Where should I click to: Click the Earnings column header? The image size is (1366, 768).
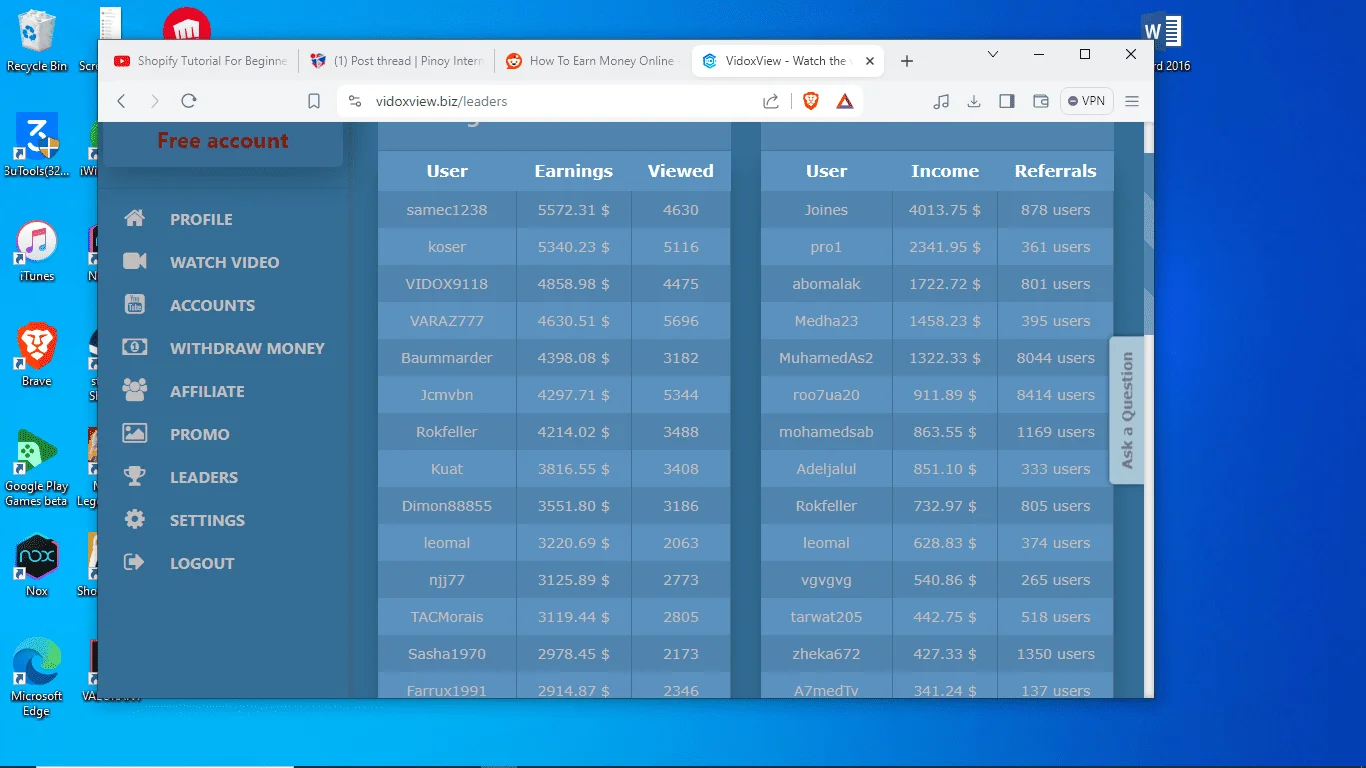pos(574,171)
